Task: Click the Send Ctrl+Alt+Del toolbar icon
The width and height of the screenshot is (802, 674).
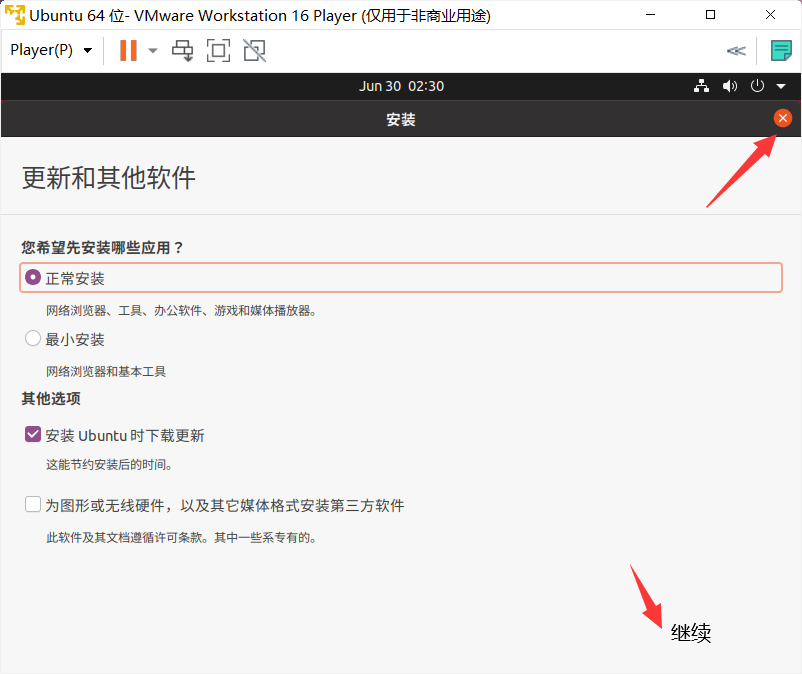Action: (183, 50)
